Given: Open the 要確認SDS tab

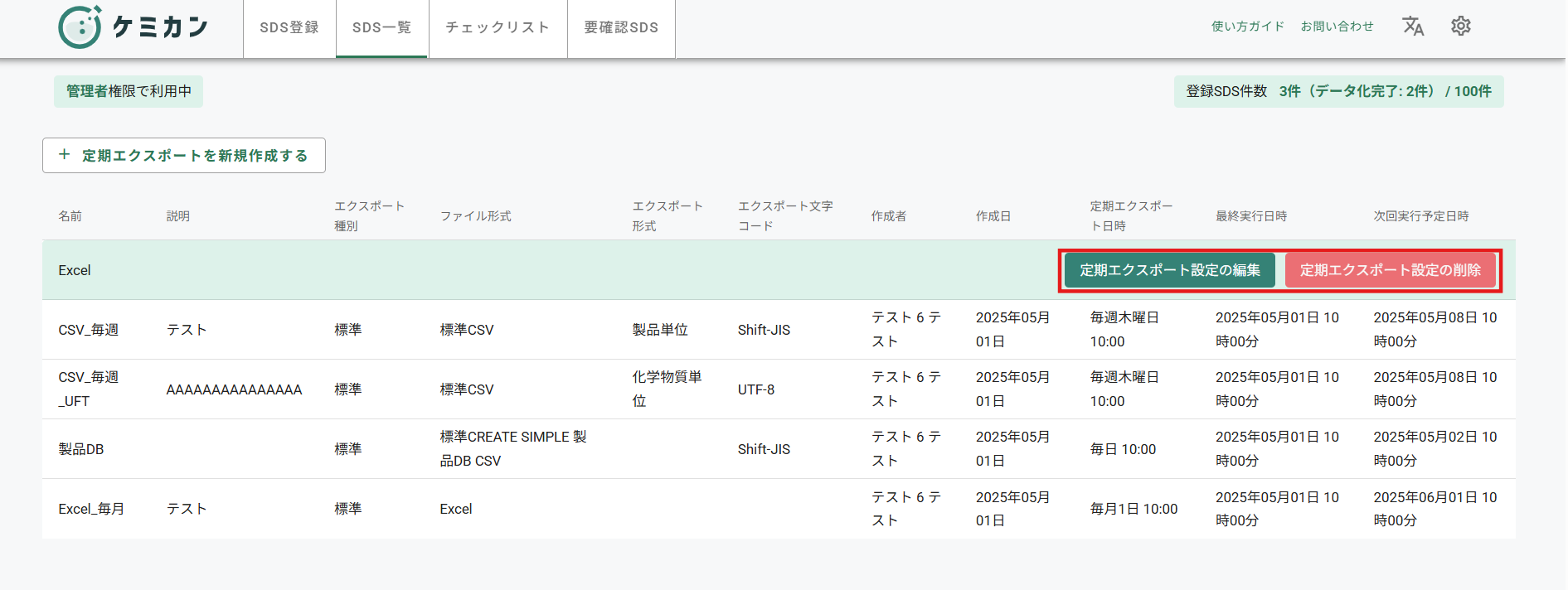Looking at the screenshot, I should pos(621,28).
